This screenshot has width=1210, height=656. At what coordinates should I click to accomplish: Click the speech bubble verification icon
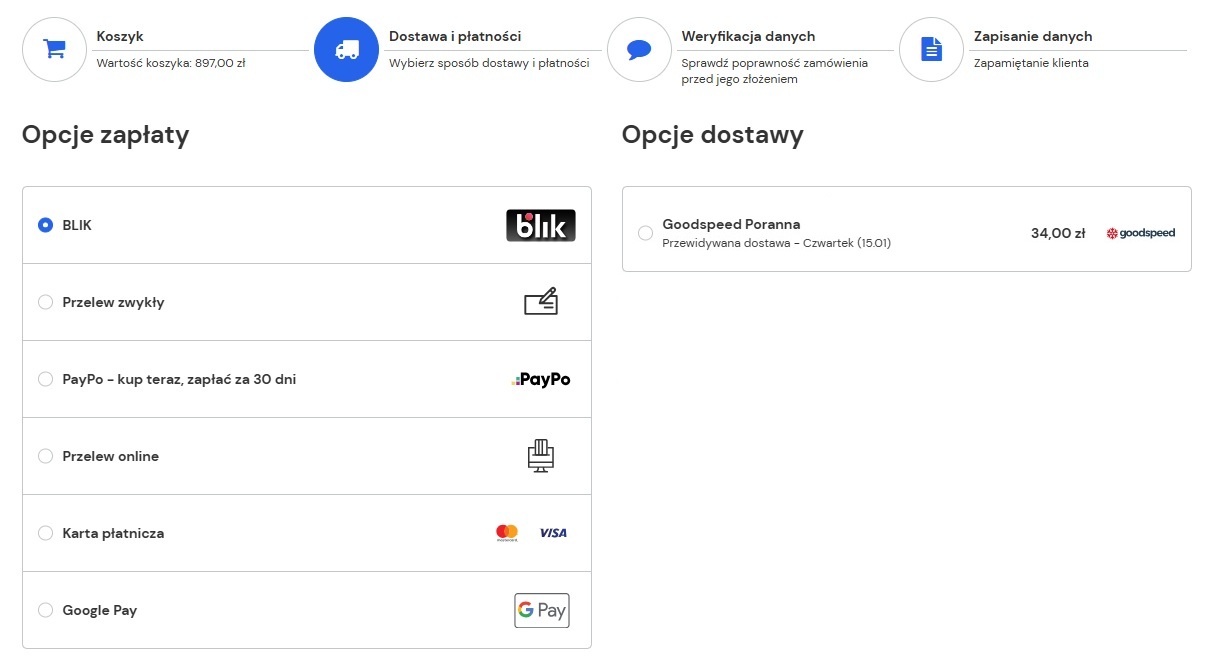(x=639, y=50)
